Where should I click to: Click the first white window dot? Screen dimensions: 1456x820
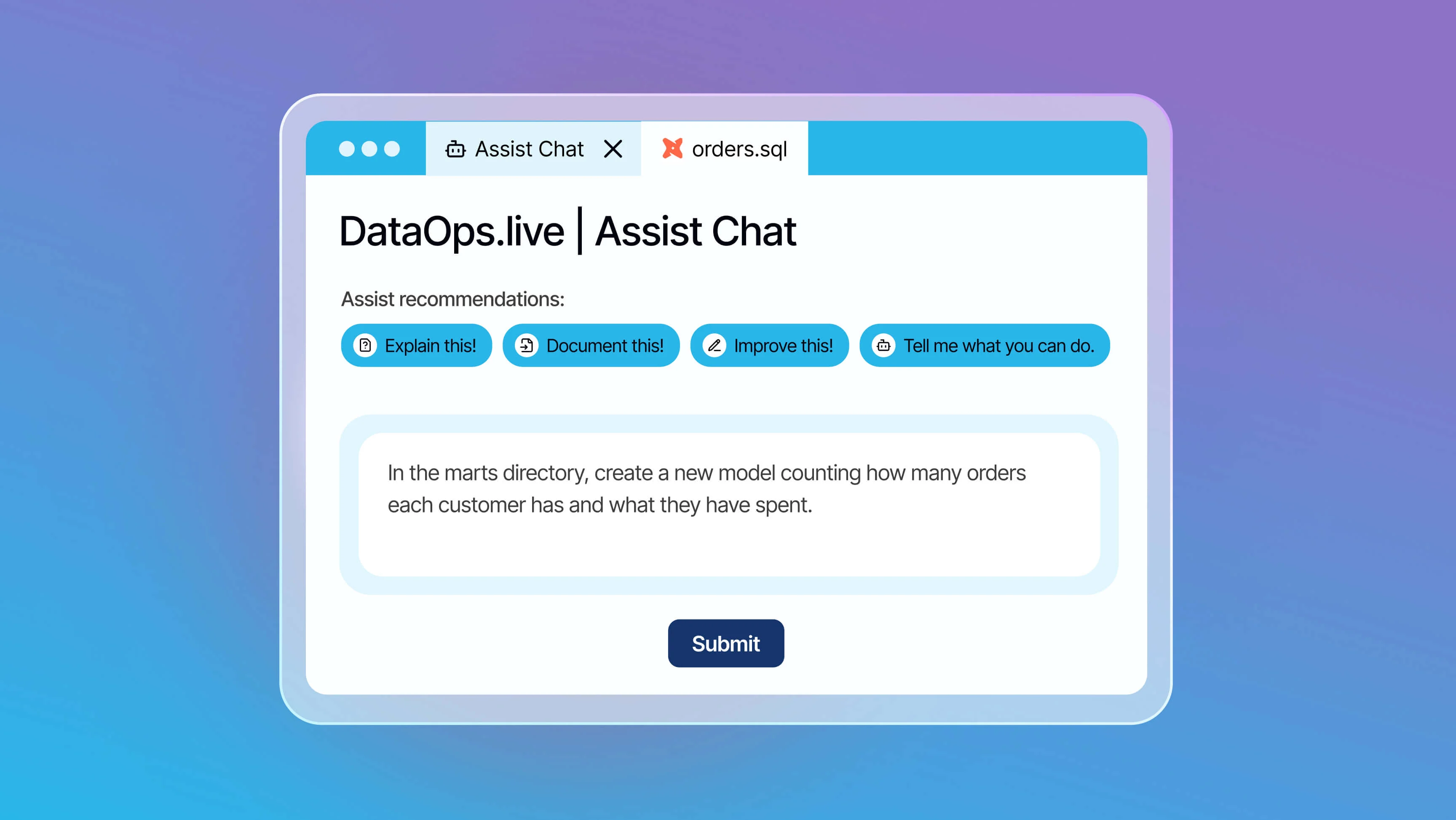(x=346, y=149)
